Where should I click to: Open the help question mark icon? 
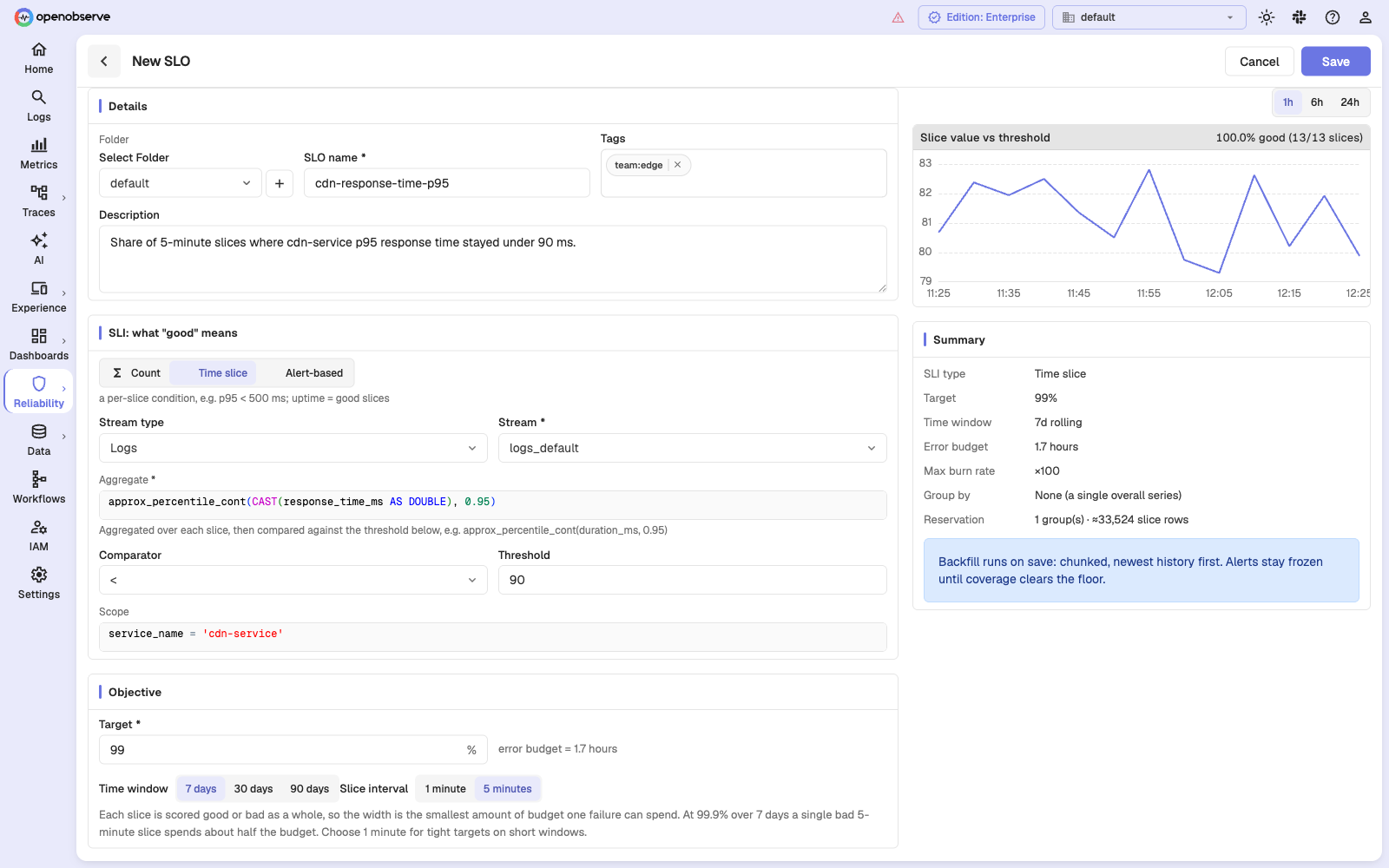coord(1333,17)
